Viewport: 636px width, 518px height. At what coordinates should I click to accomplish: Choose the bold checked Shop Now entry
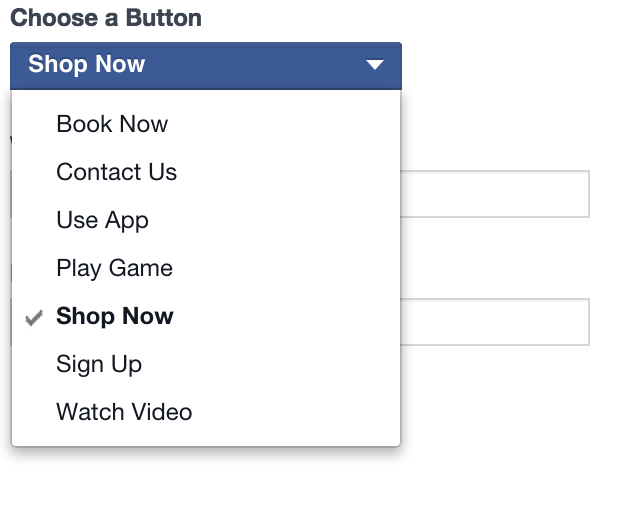click(206, 316)
